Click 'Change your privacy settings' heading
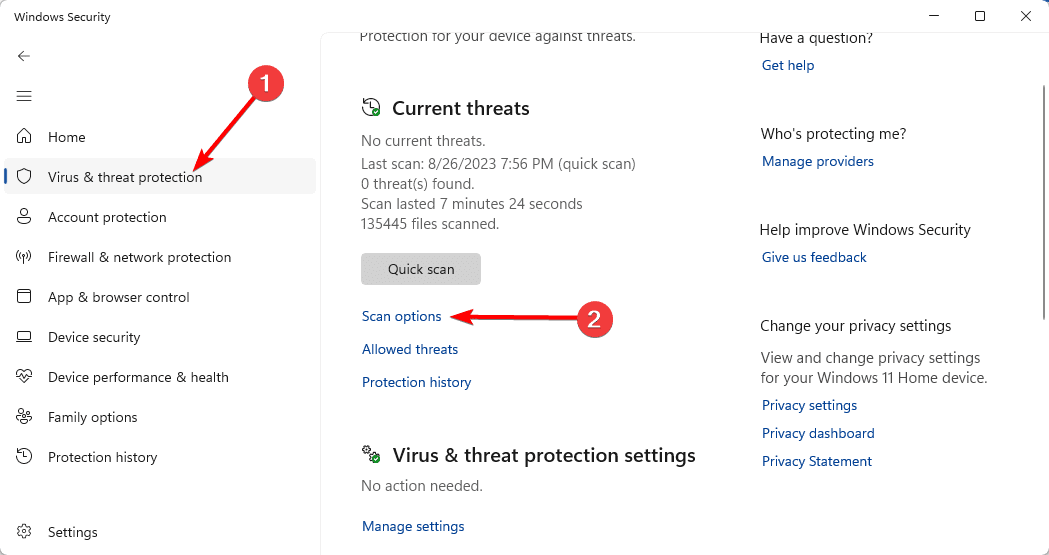The height and width of the screenshot is (555, 1049). 856,326
